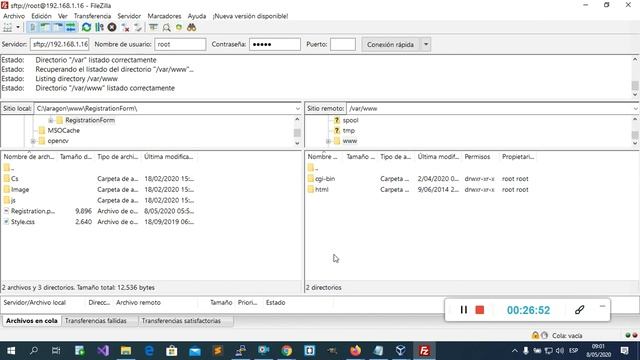Click the recorder link icon

pyautogui.click(x=579, y=310)
